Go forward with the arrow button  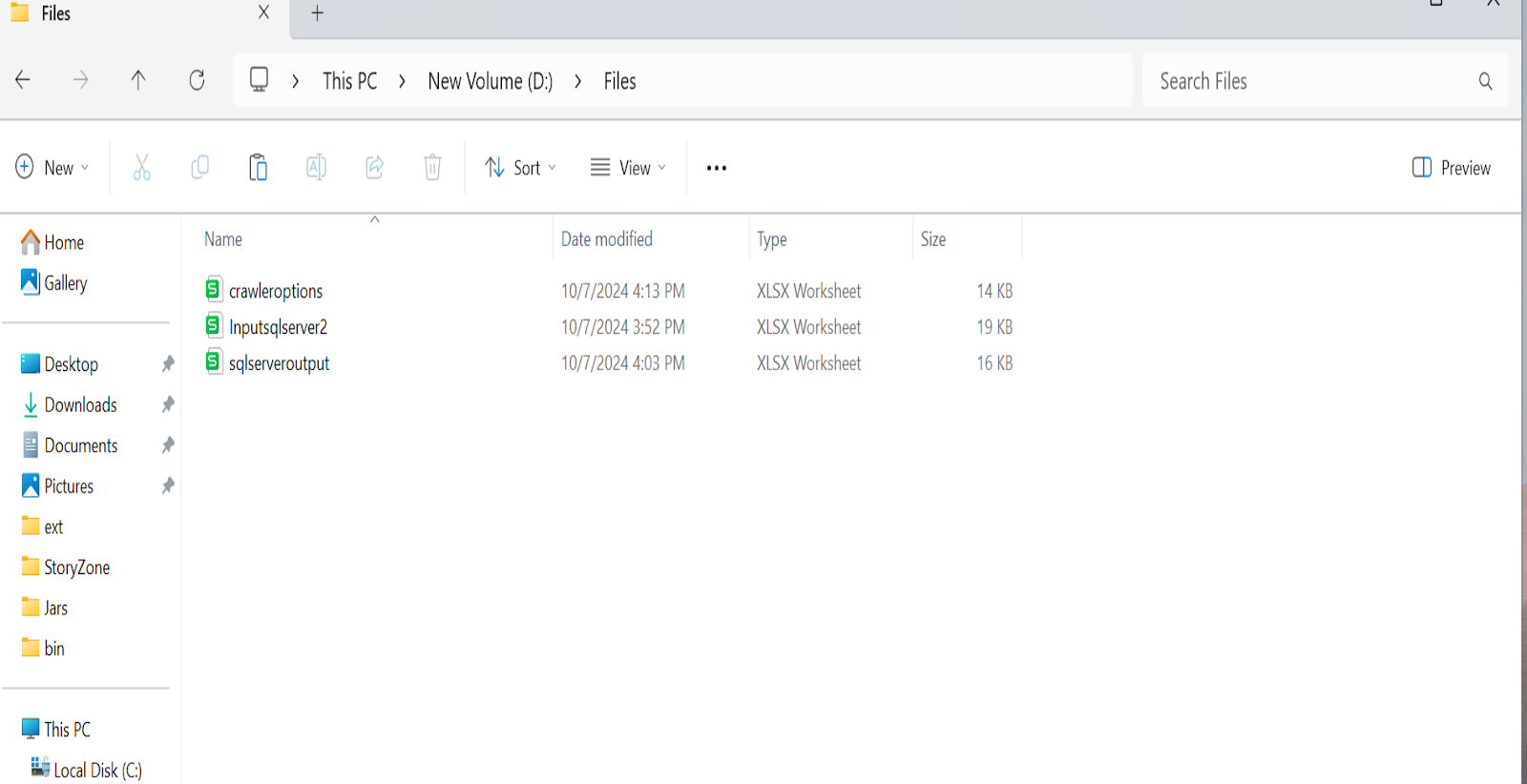(x=81, y=80)
